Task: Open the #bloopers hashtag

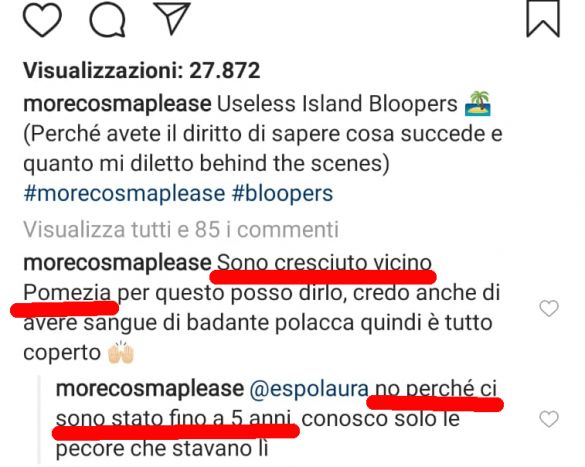Action: coord(282,194)
